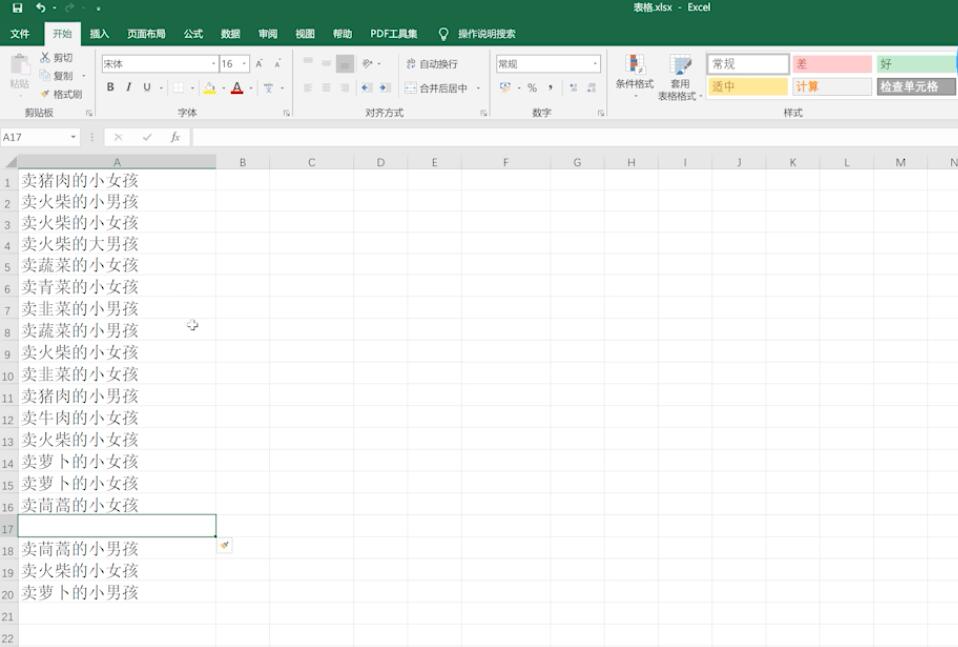This screenshot has width=958, height=647.
Task: Save the workbook with the floppy icon
Action: (x=18, y=8)
